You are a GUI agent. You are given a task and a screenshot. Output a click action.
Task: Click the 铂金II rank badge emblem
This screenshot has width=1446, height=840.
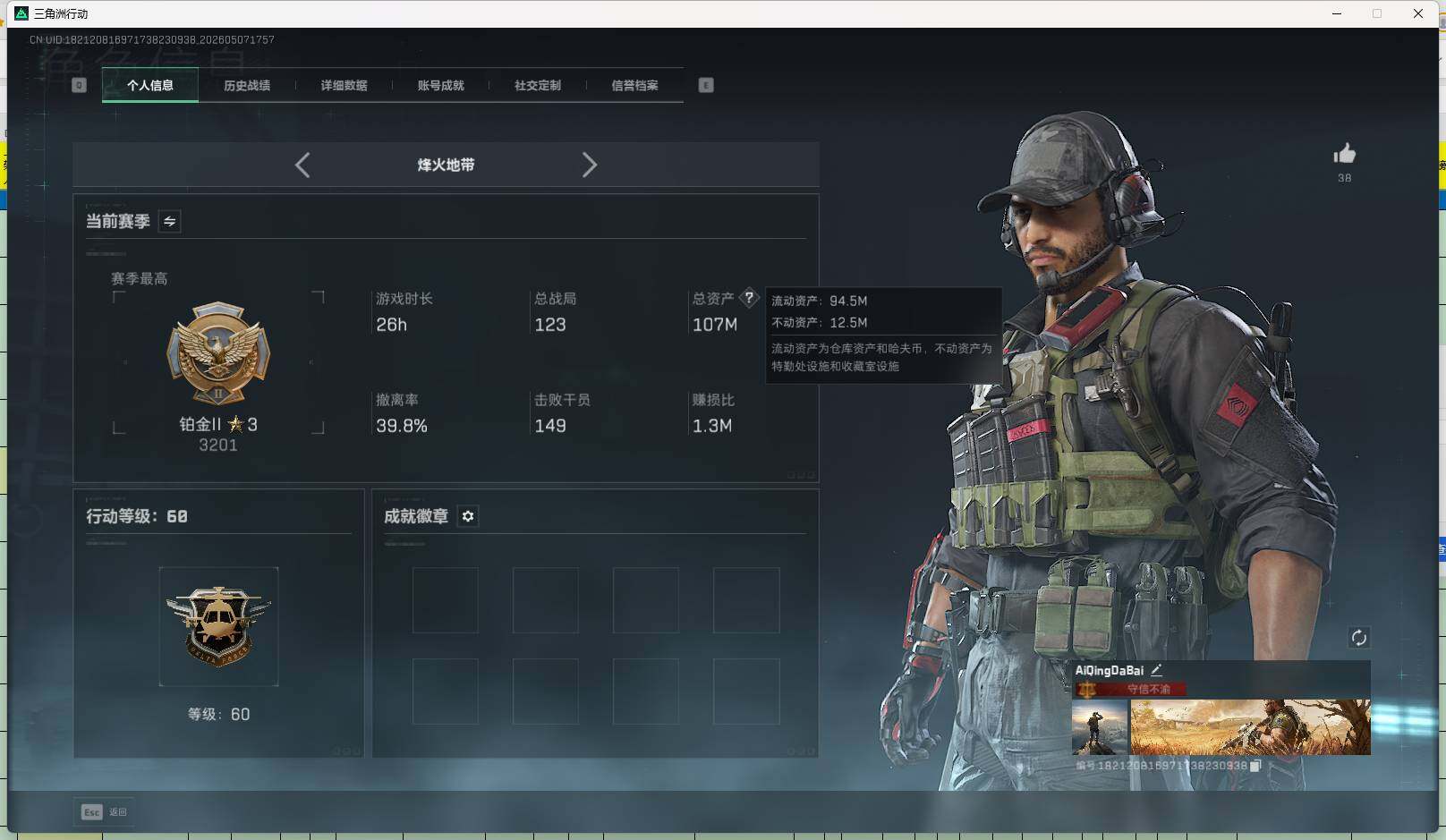point(218,352)
